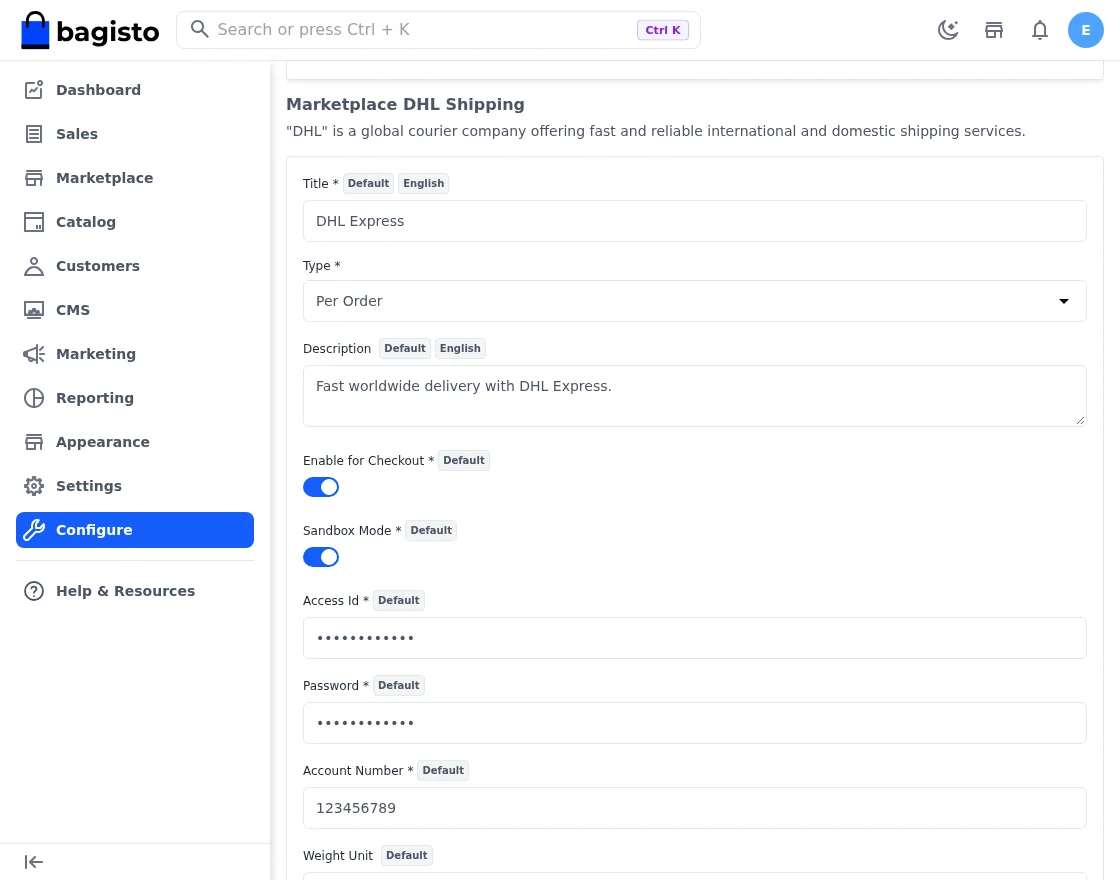Open the storefront visit shop icon
Screen dimensions: 1120x880
coord(994,30)
